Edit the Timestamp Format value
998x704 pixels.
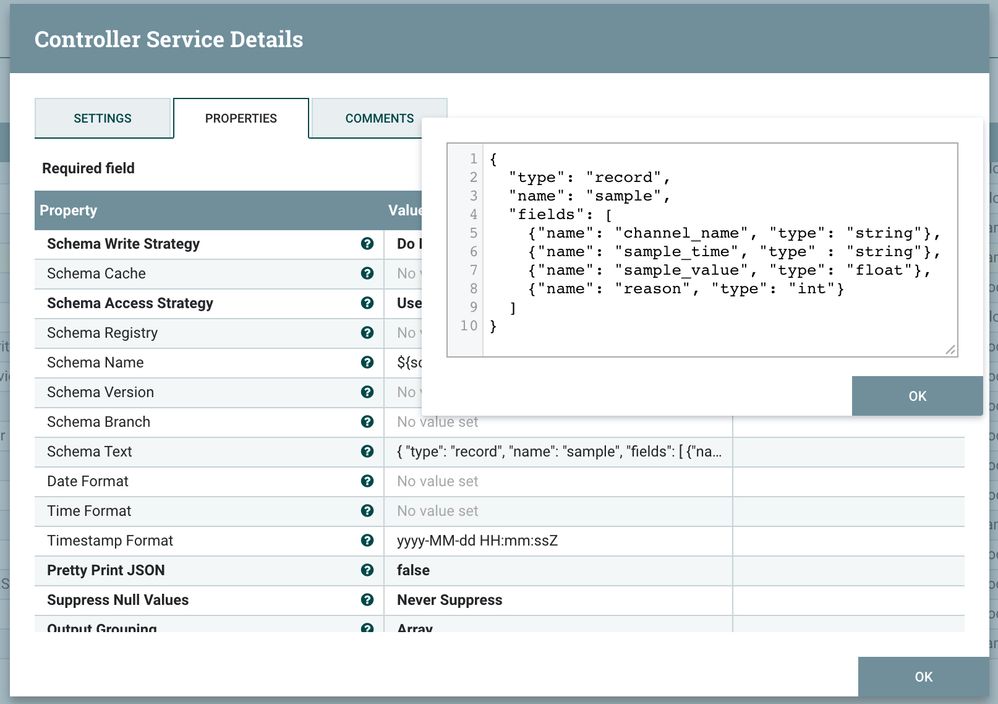[x=556, y=541]
